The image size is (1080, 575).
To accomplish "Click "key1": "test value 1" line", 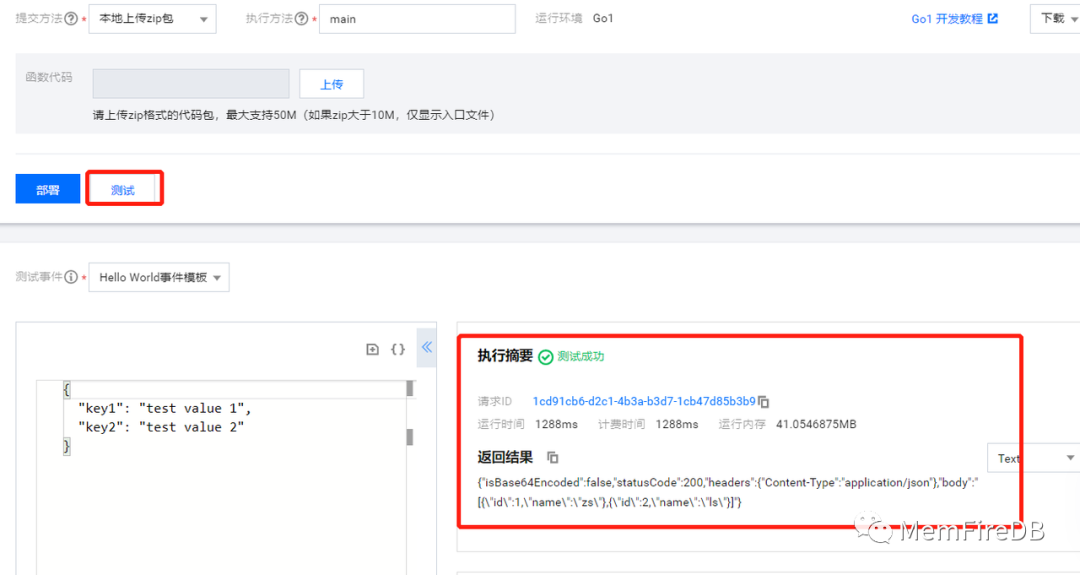I will [165, 408].
